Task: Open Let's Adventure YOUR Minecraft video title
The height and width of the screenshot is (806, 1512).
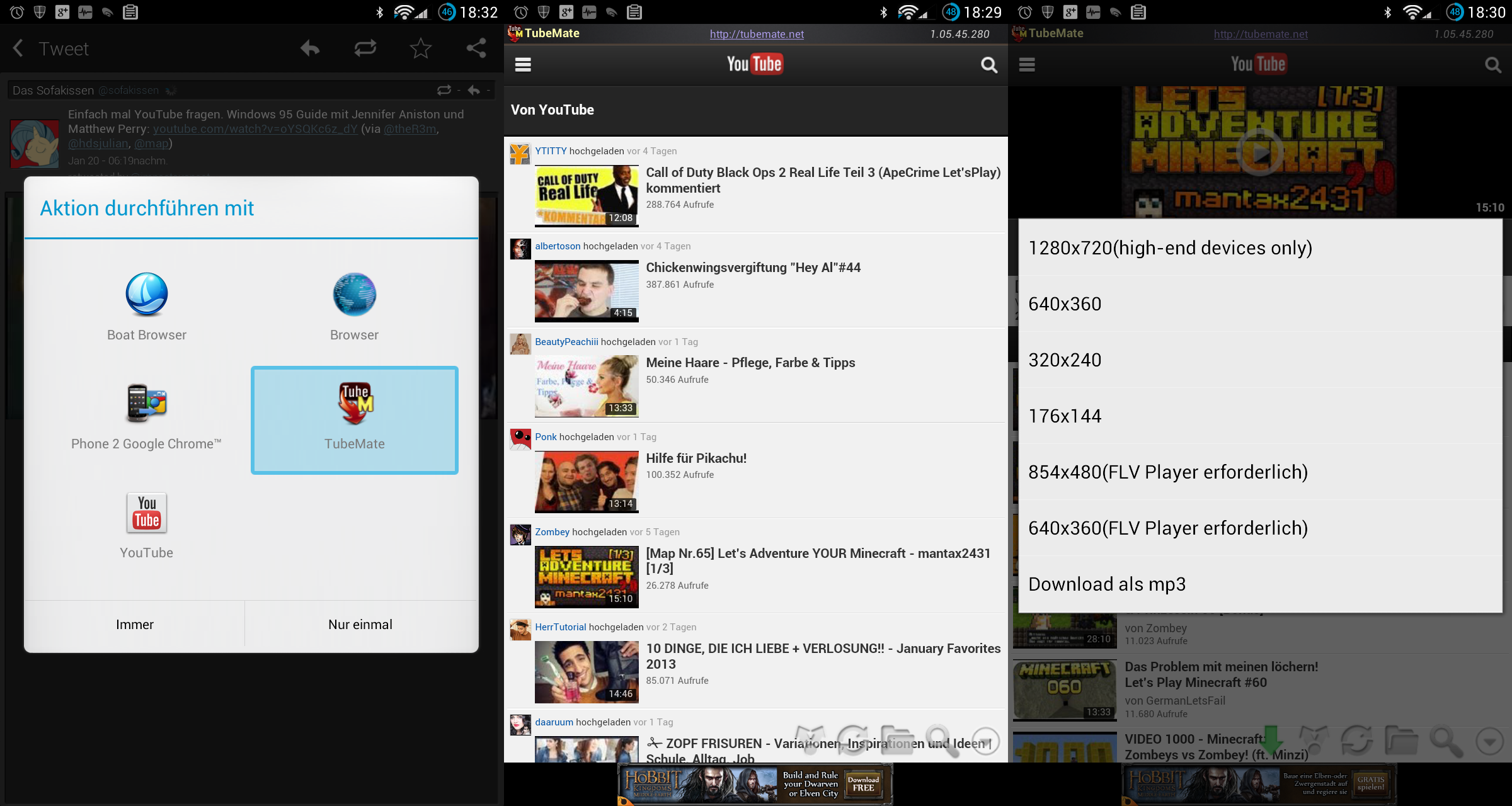Action: click(818, 560)
